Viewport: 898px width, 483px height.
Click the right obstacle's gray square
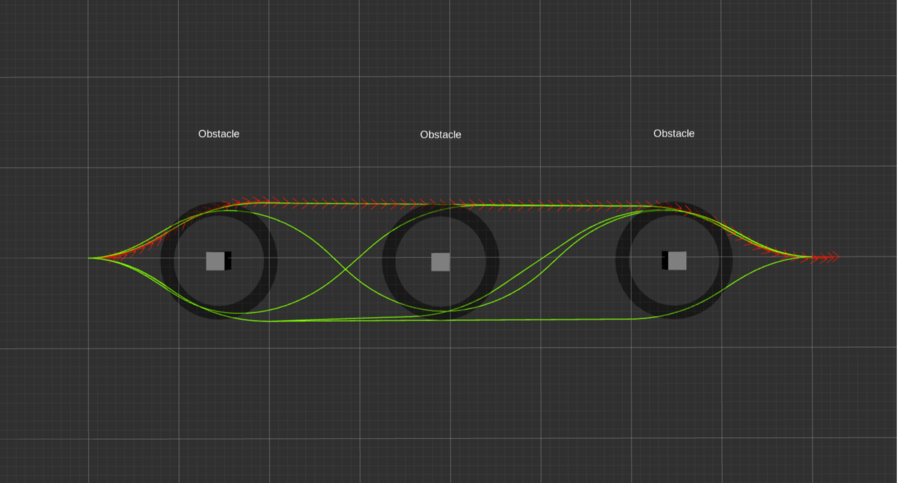[677, 261]
